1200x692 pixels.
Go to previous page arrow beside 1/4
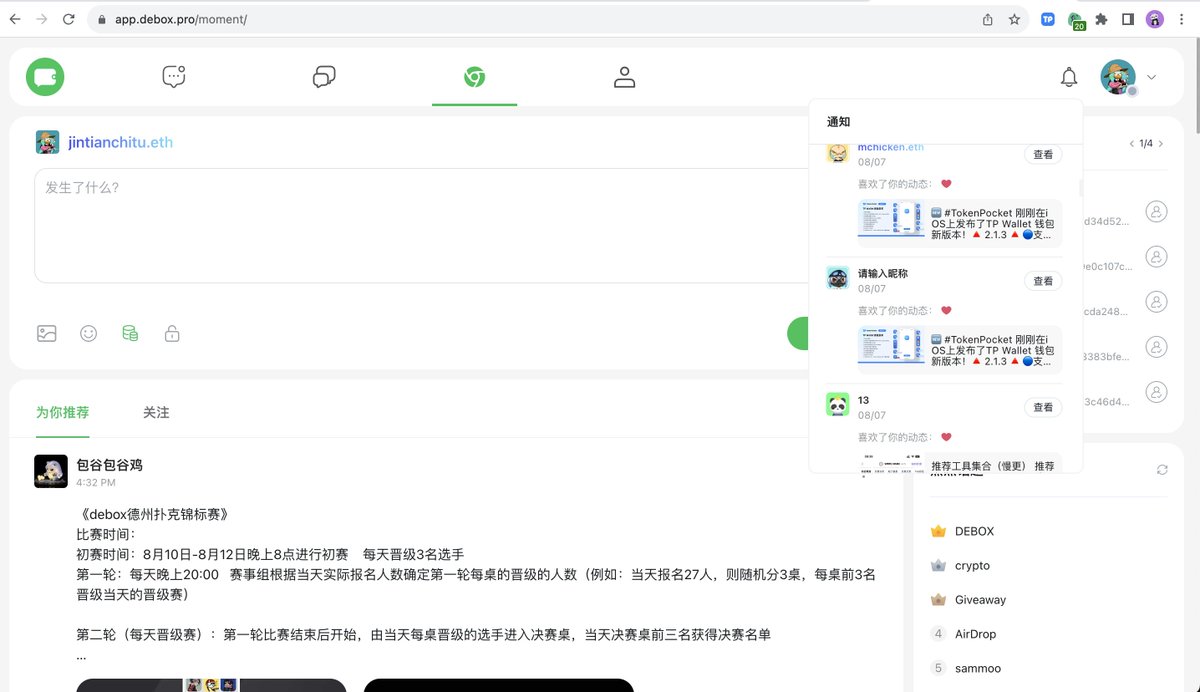[x=1132, y=143]
